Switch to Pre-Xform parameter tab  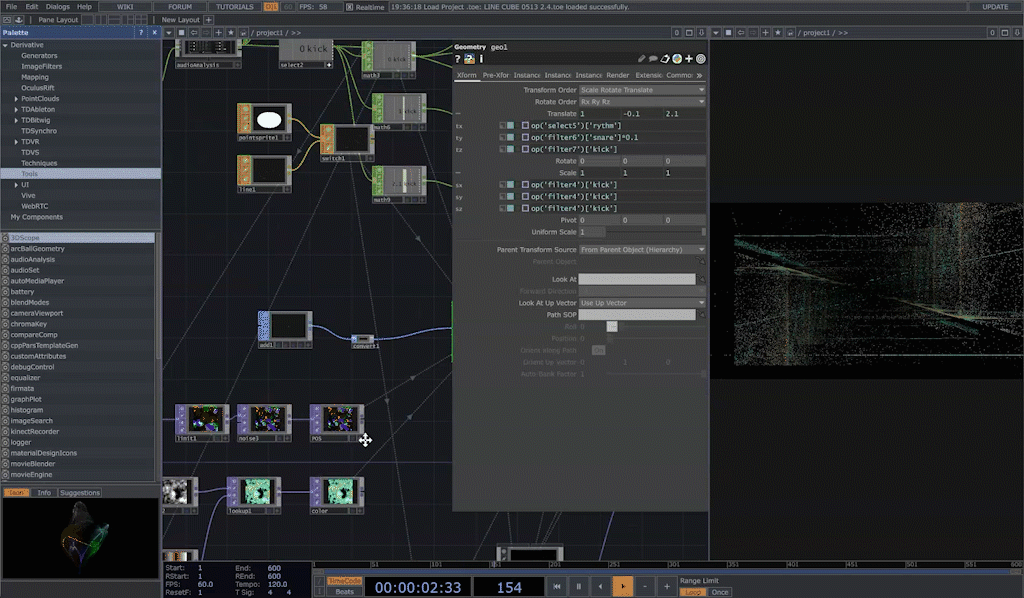tap(495, 75)
